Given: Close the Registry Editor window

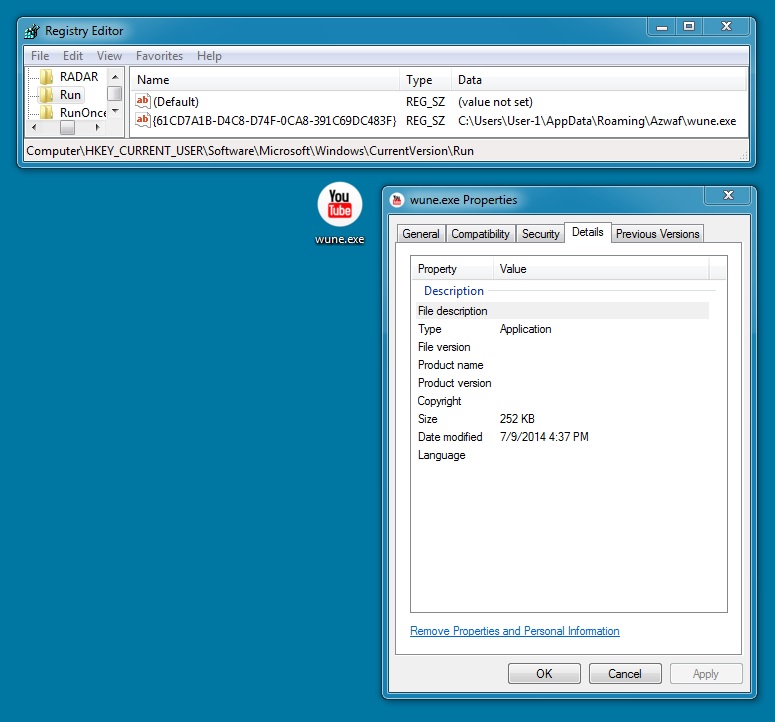Looking at the screenshot, I should (726, 27).
